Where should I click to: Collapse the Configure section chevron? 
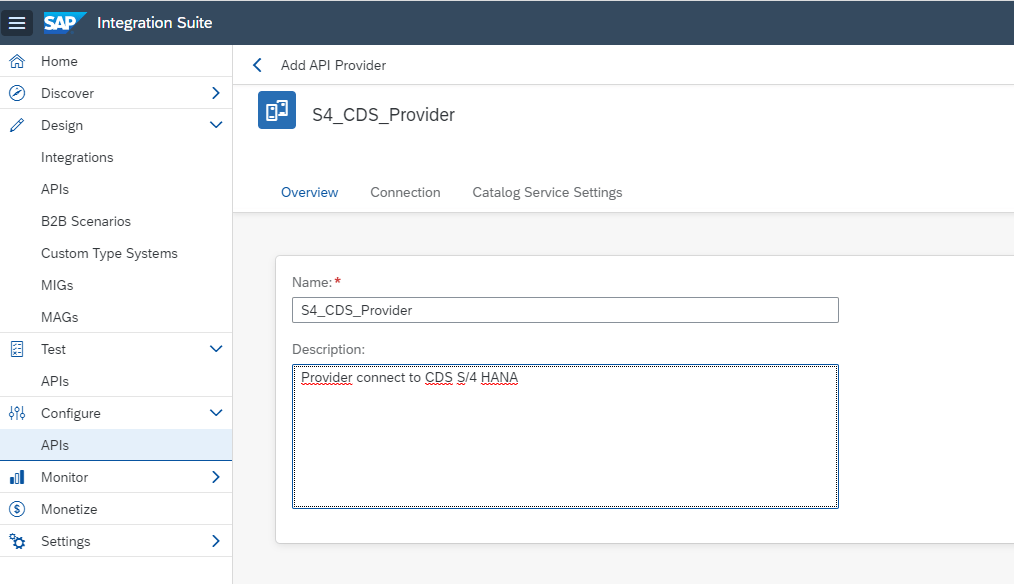click(215, 413)
